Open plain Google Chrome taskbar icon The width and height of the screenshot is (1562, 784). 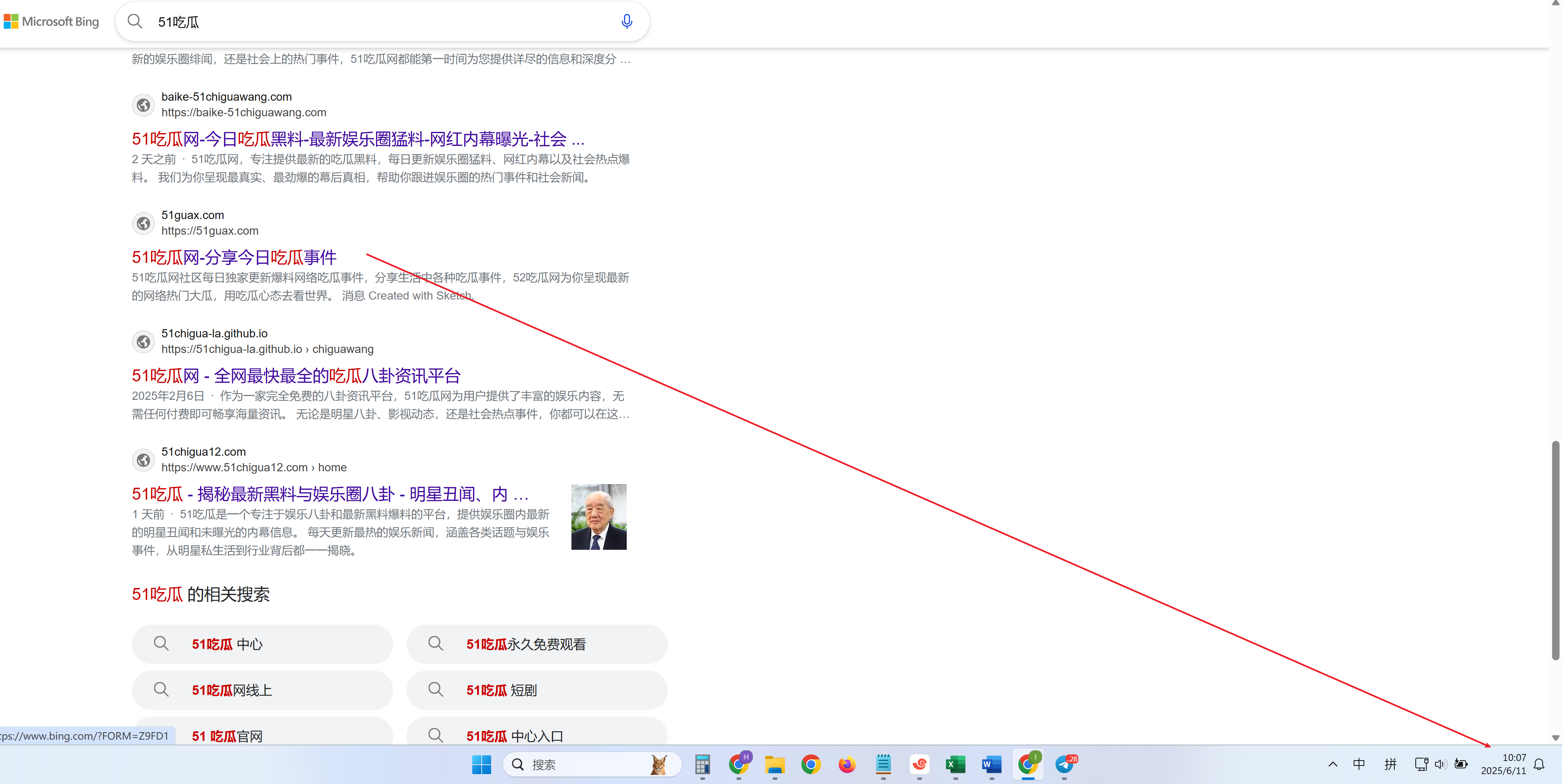pos(811,765)
